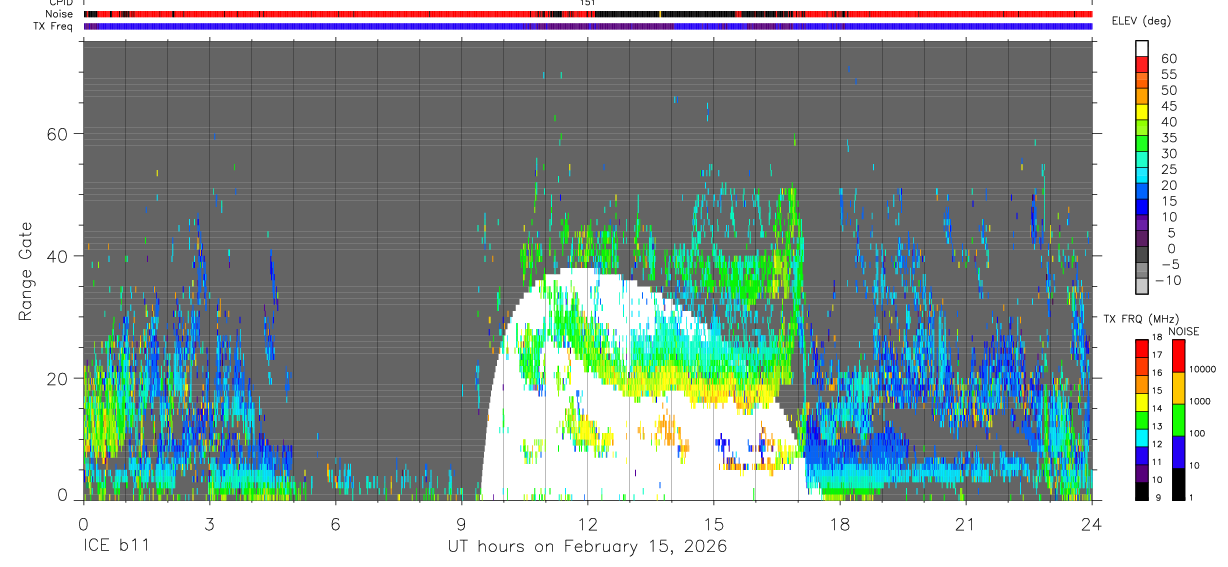
Task: Click the '45' label on ELEV colorbar
Action: (x=1168, y=106)
